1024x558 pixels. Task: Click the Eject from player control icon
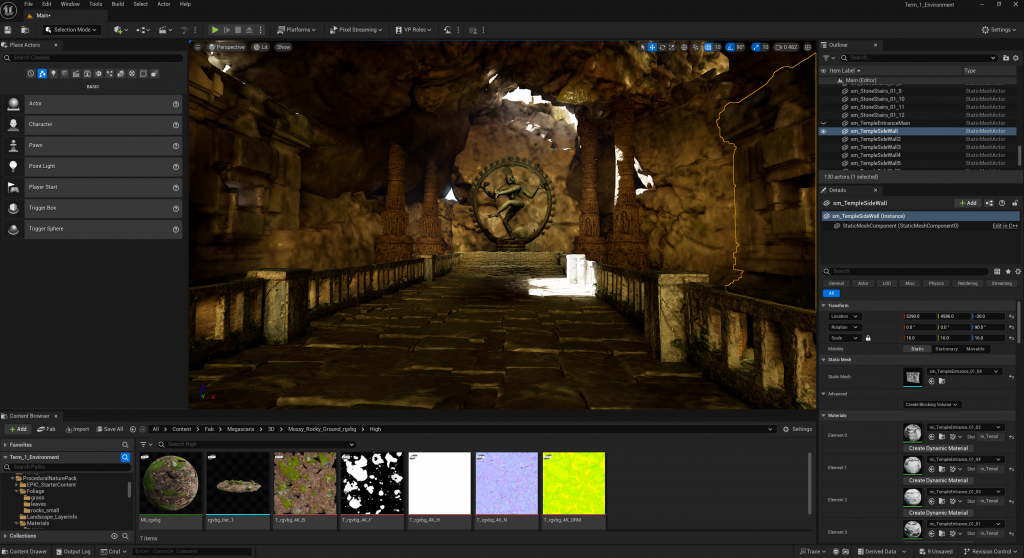pos(249,29)
